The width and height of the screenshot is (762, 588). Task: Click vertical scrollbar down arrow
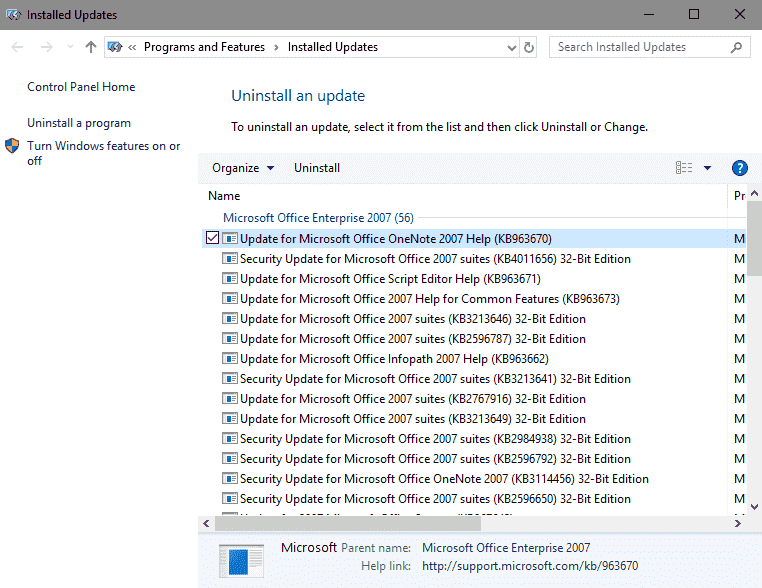point(754,507)
